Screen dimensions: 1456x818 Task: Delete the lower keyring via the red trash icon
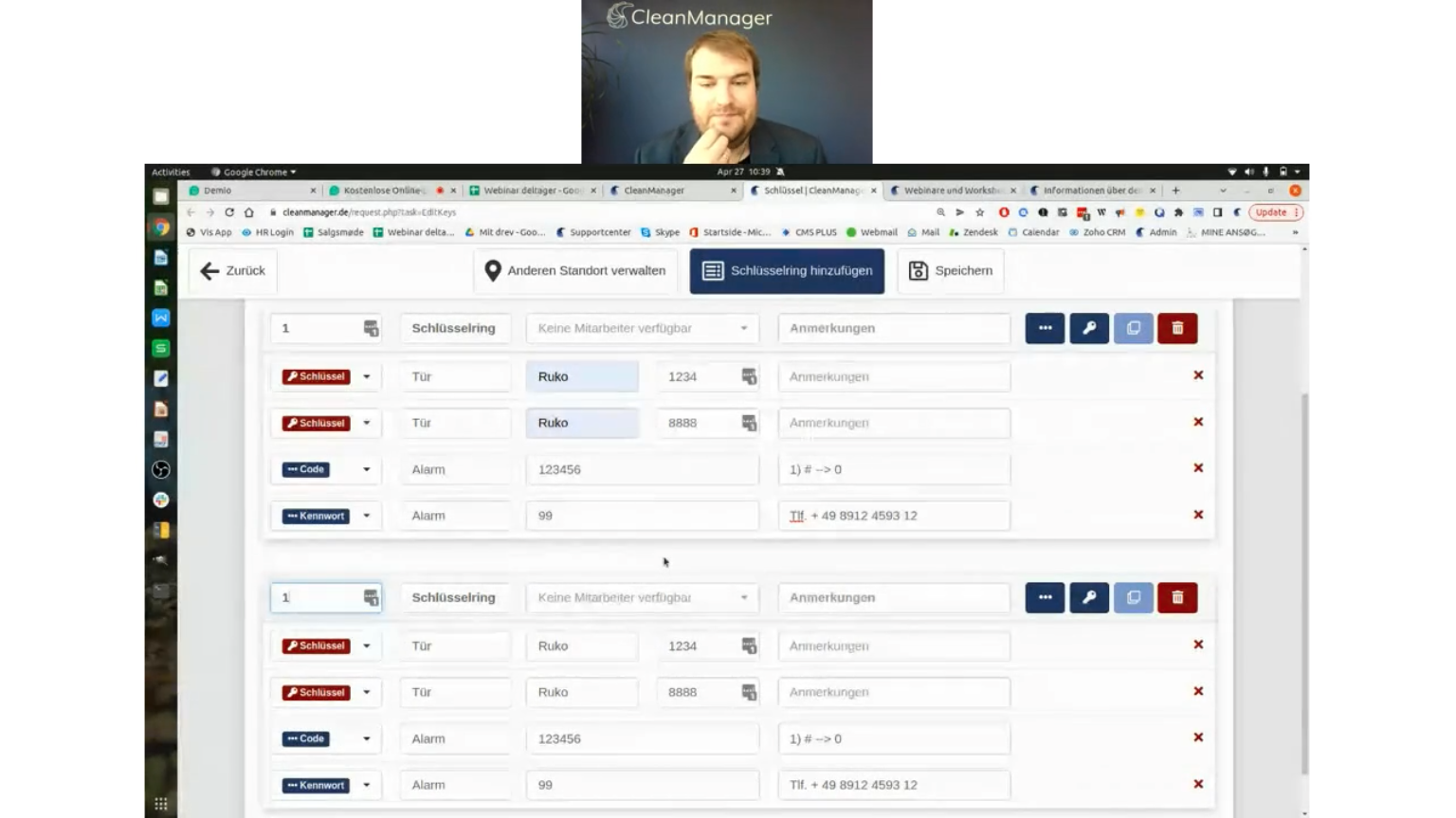[x=1177, y=597]
